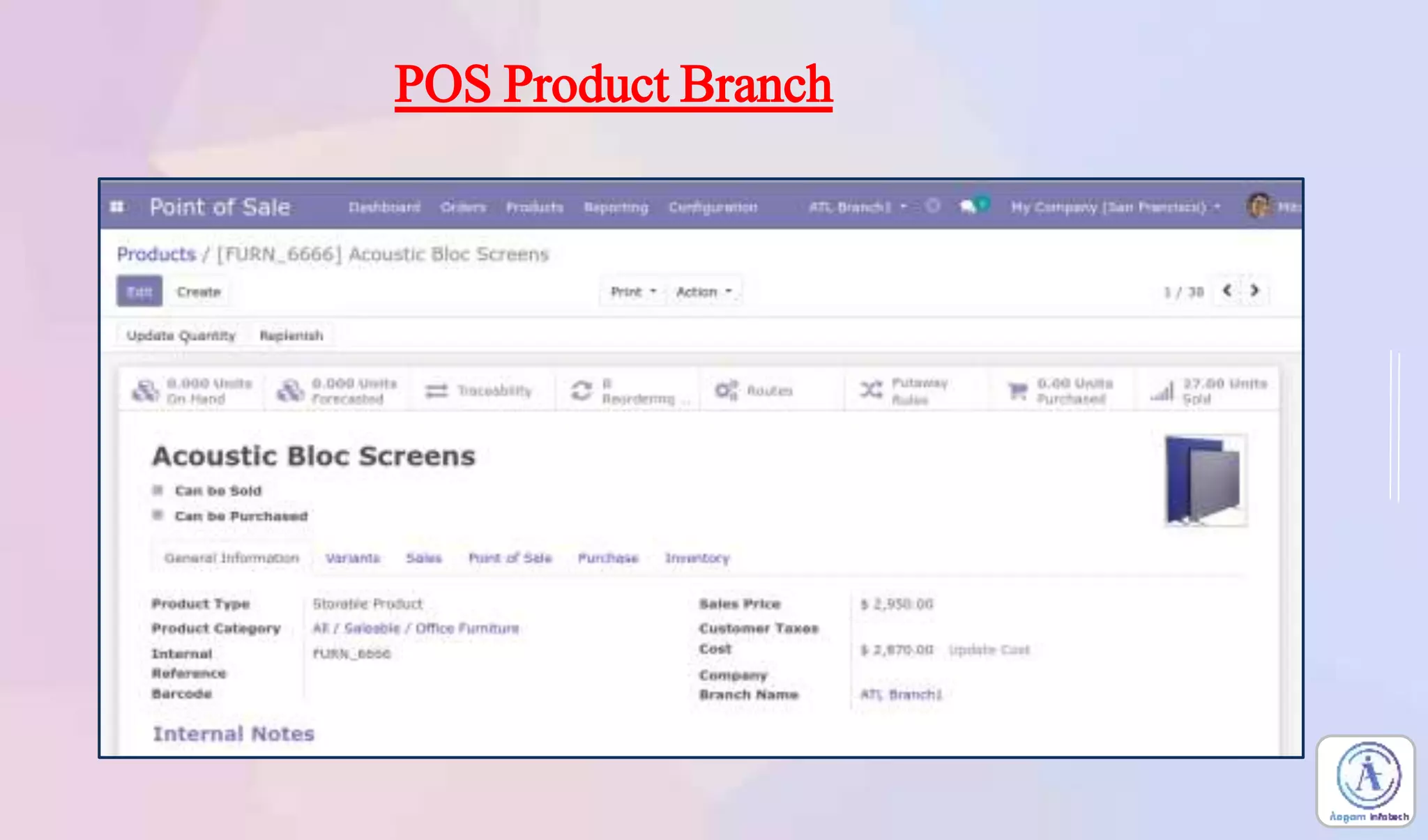Open Traceability stat button
The width and height of the screenshot is (1428, 840).
click(483, 391)
